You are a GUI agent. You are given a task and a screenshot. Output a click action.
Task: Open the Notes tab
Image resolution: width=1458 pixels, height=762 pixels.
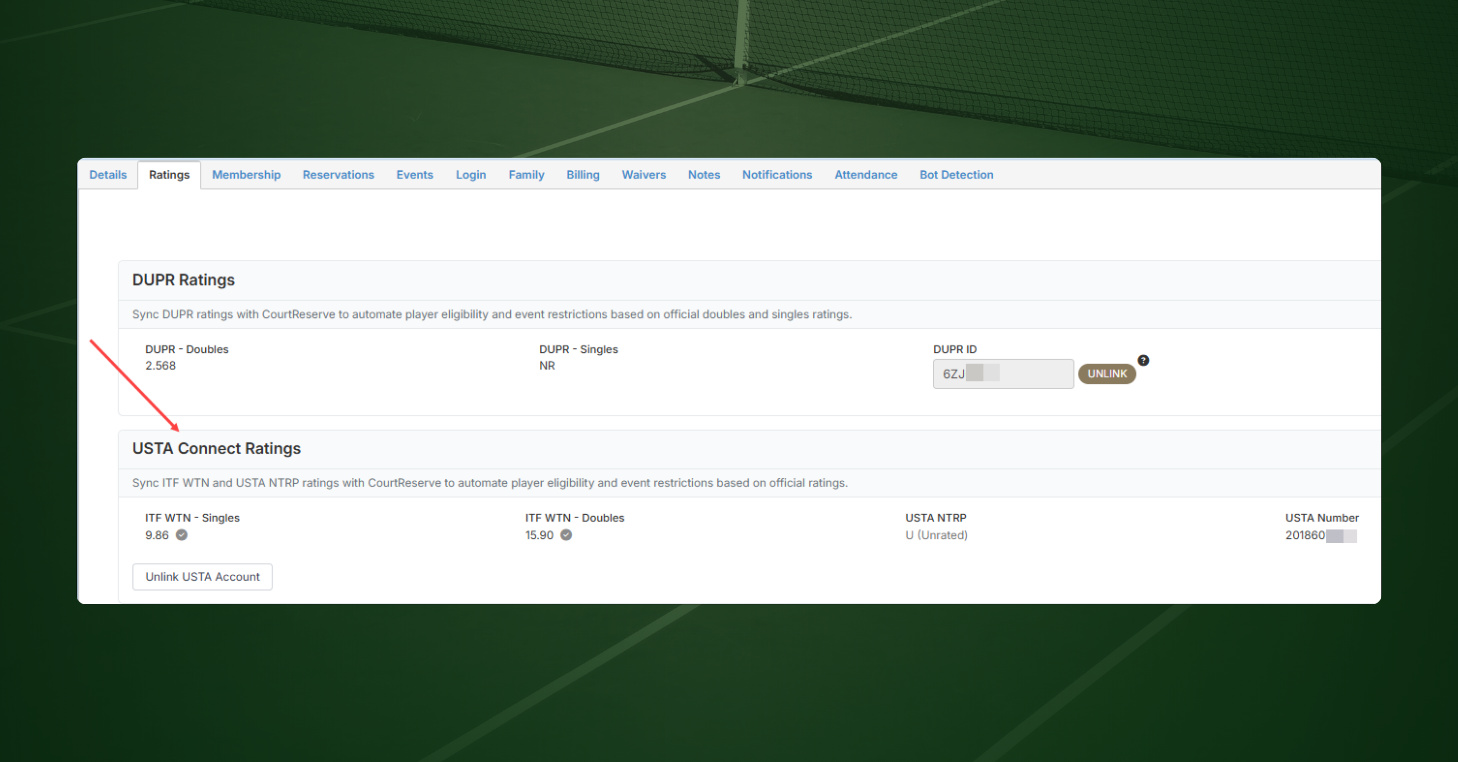pyautogui.click(x=704, y=175)
